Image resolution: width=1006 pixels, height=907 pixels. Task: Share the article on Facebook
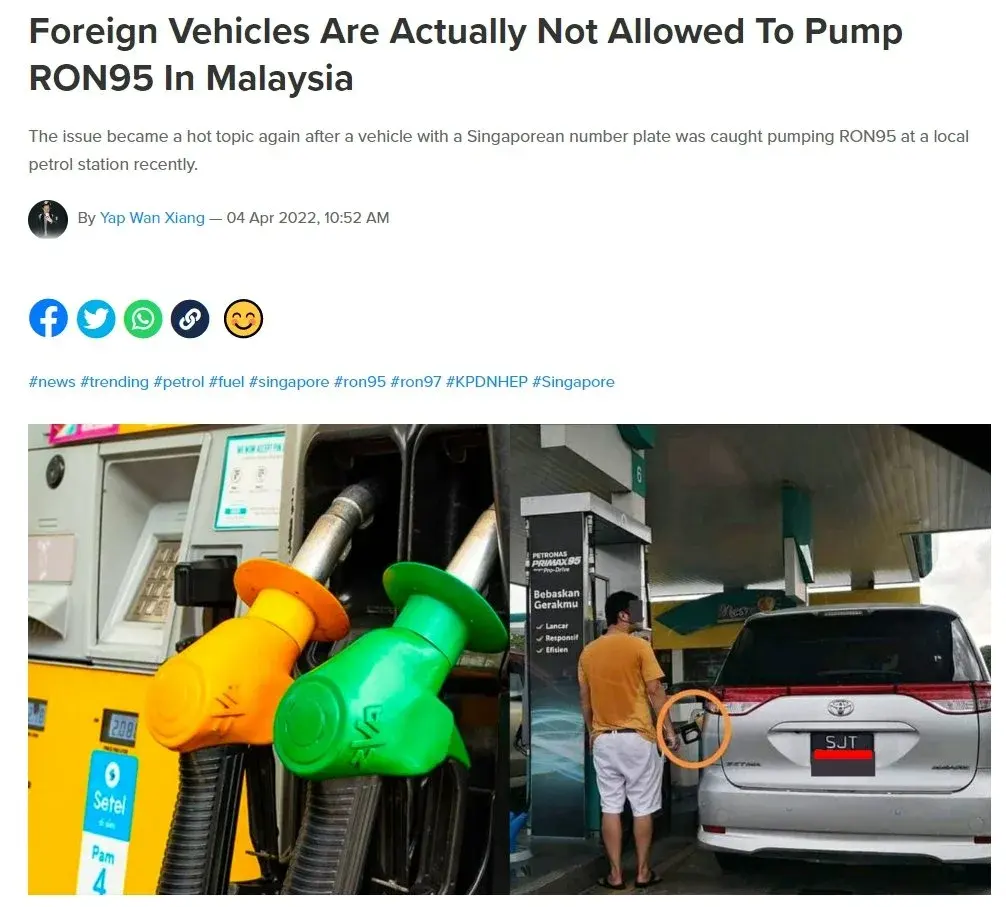pos(48,318)
